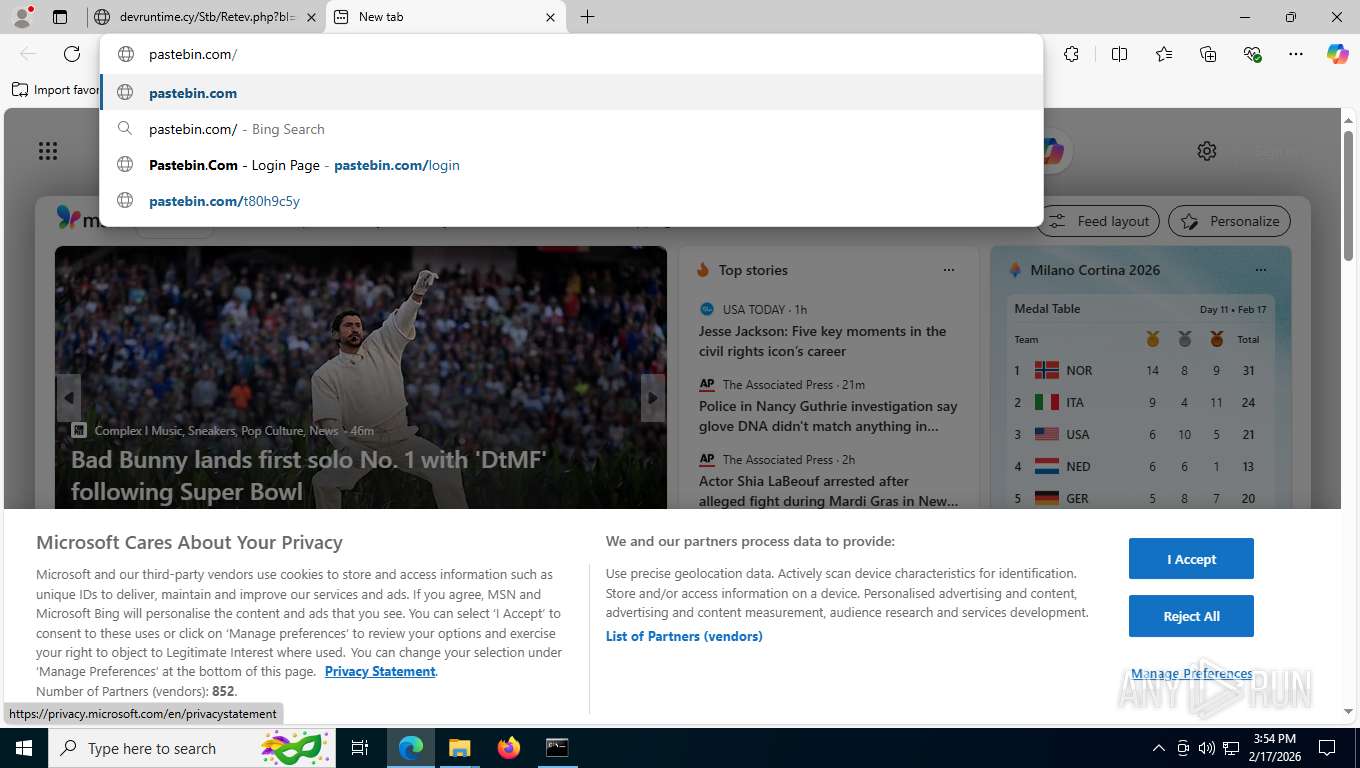Open the Favorites star list icon
The image size is (1360, 768).
point(1164,54)
